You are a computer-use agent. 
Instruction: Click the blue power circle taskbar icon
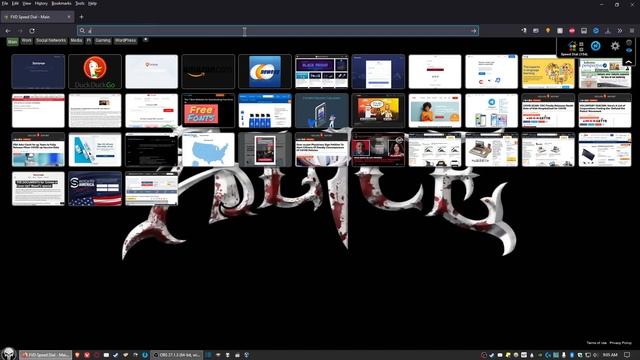[145, 355]
